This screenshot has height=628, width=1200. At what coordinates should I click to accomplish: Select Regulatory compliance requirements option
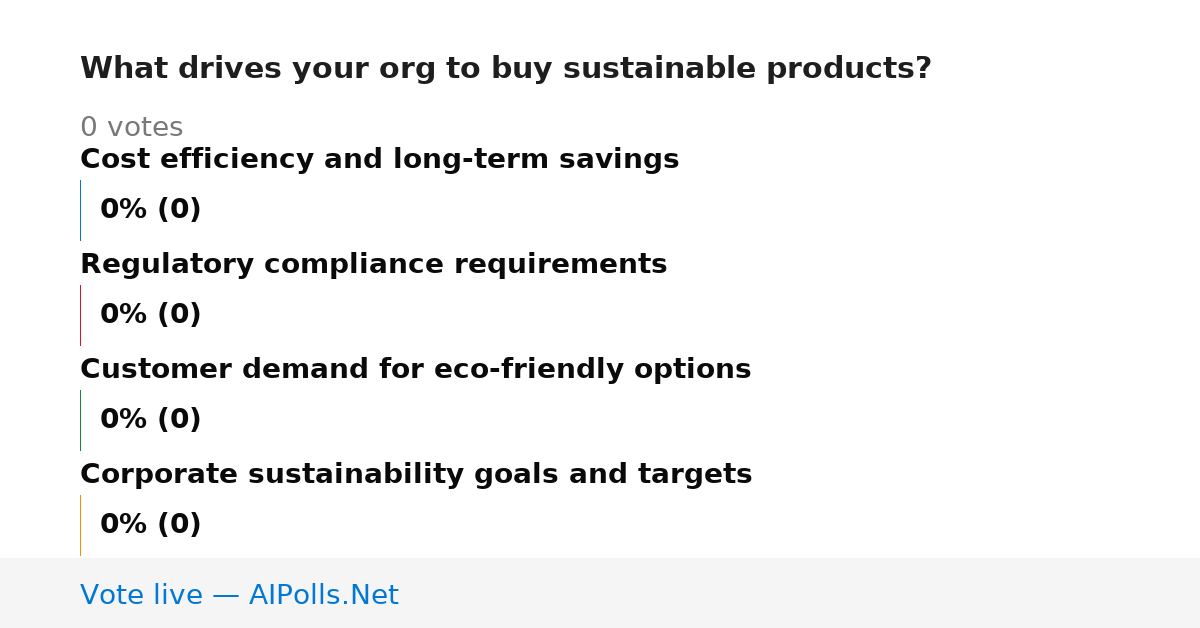click(x=373, y=264)
